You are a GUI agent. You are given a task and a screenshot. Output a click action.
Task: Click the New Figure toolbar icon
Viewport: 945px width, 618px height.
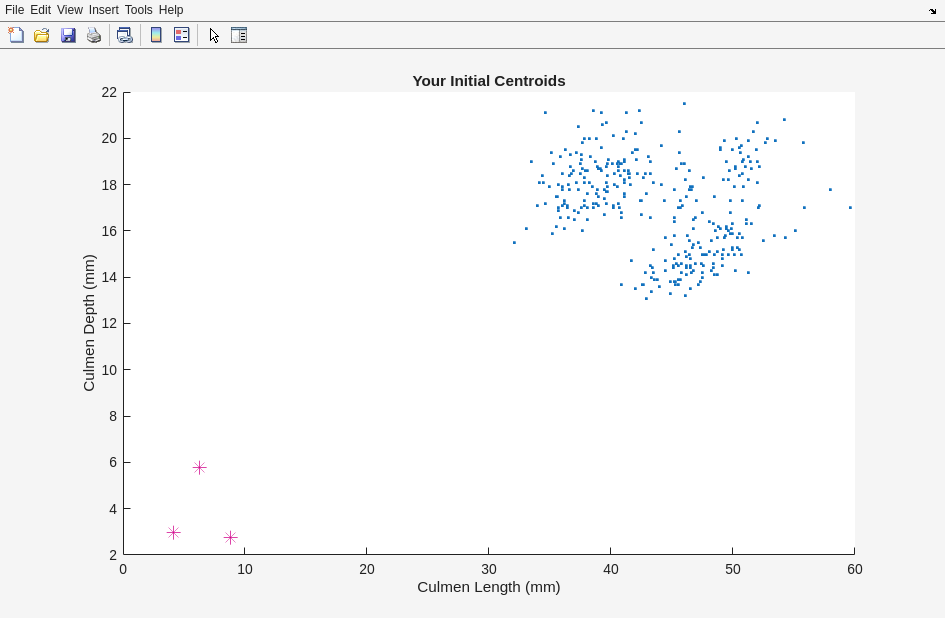click(x=16, y=35)
